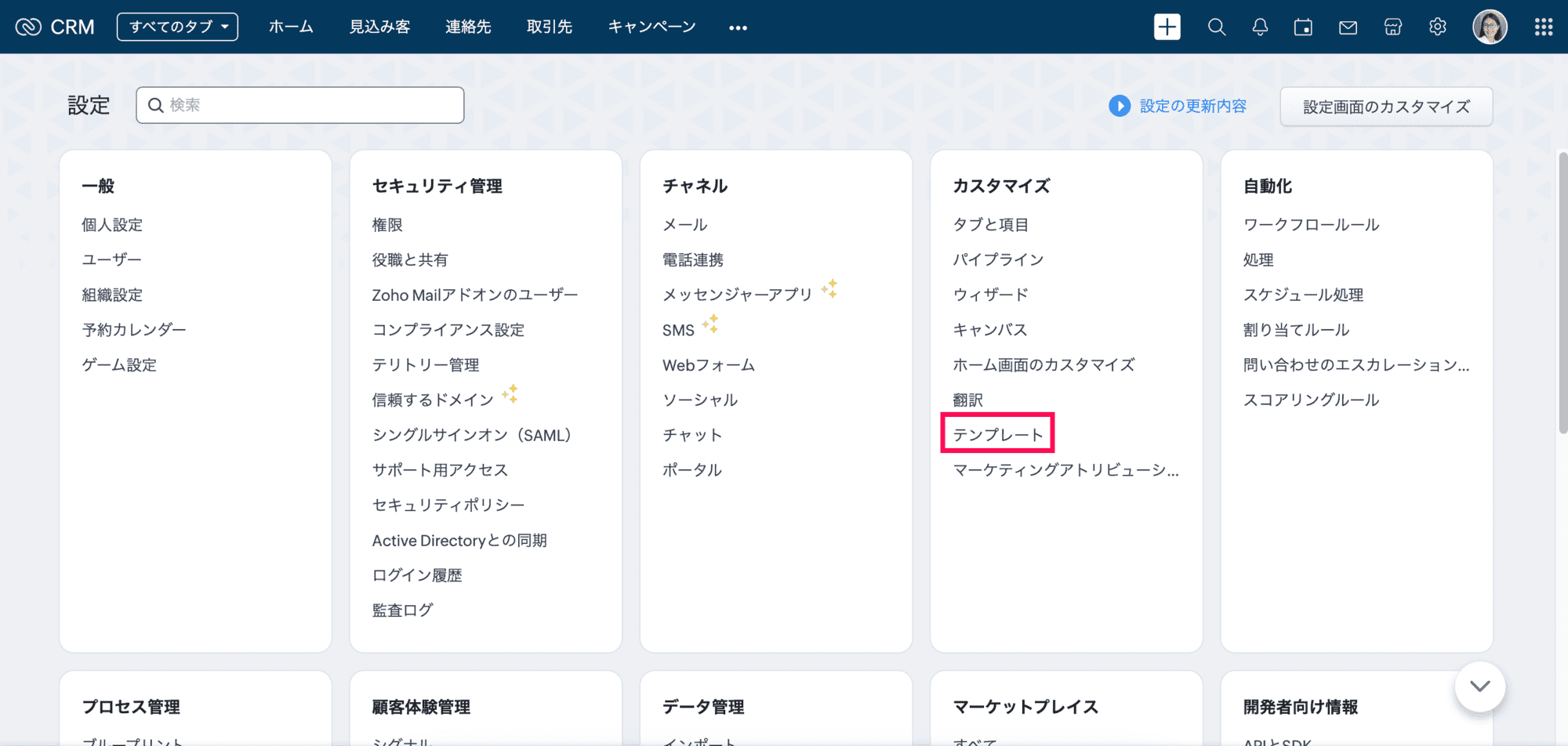The height and width of the screenshot is (746, 1568).
Task: Open the calendar icon in header
Action: click(x=1303, y=27)
